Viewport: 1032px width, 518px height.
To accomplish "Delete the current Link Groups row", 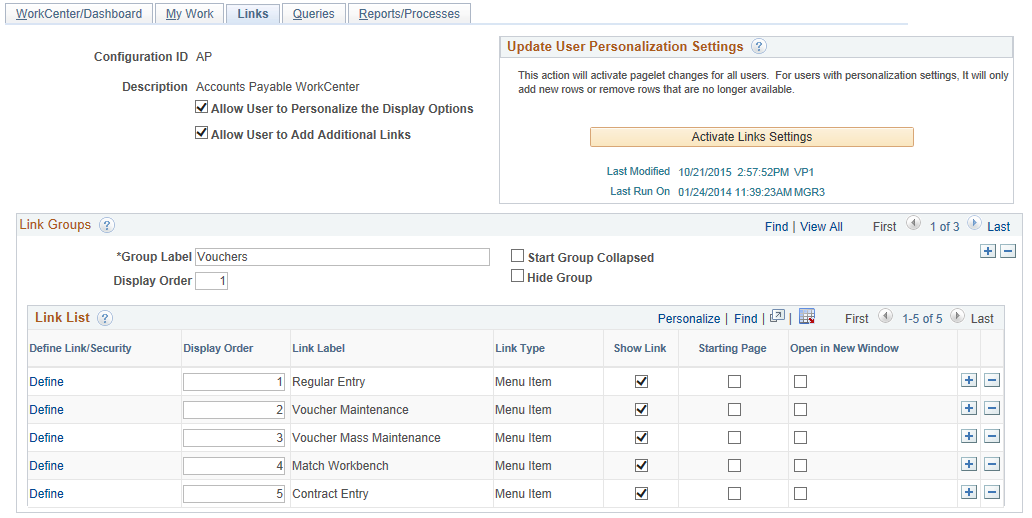I will (1008, 251).
